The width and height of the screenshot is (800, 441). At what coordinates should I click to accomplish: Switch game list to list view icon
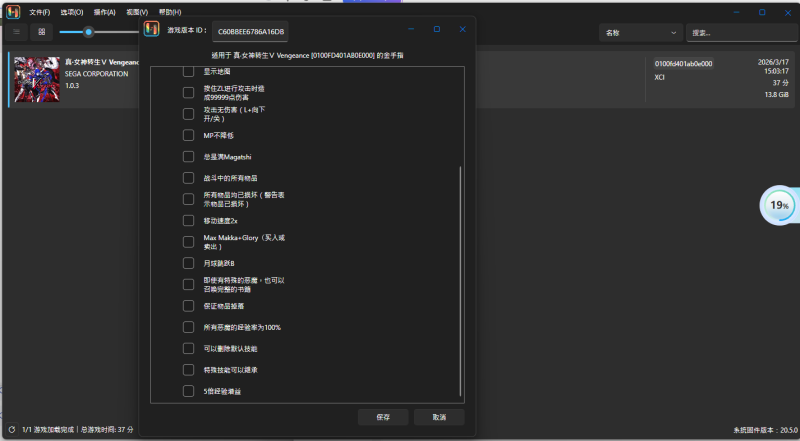16,32
